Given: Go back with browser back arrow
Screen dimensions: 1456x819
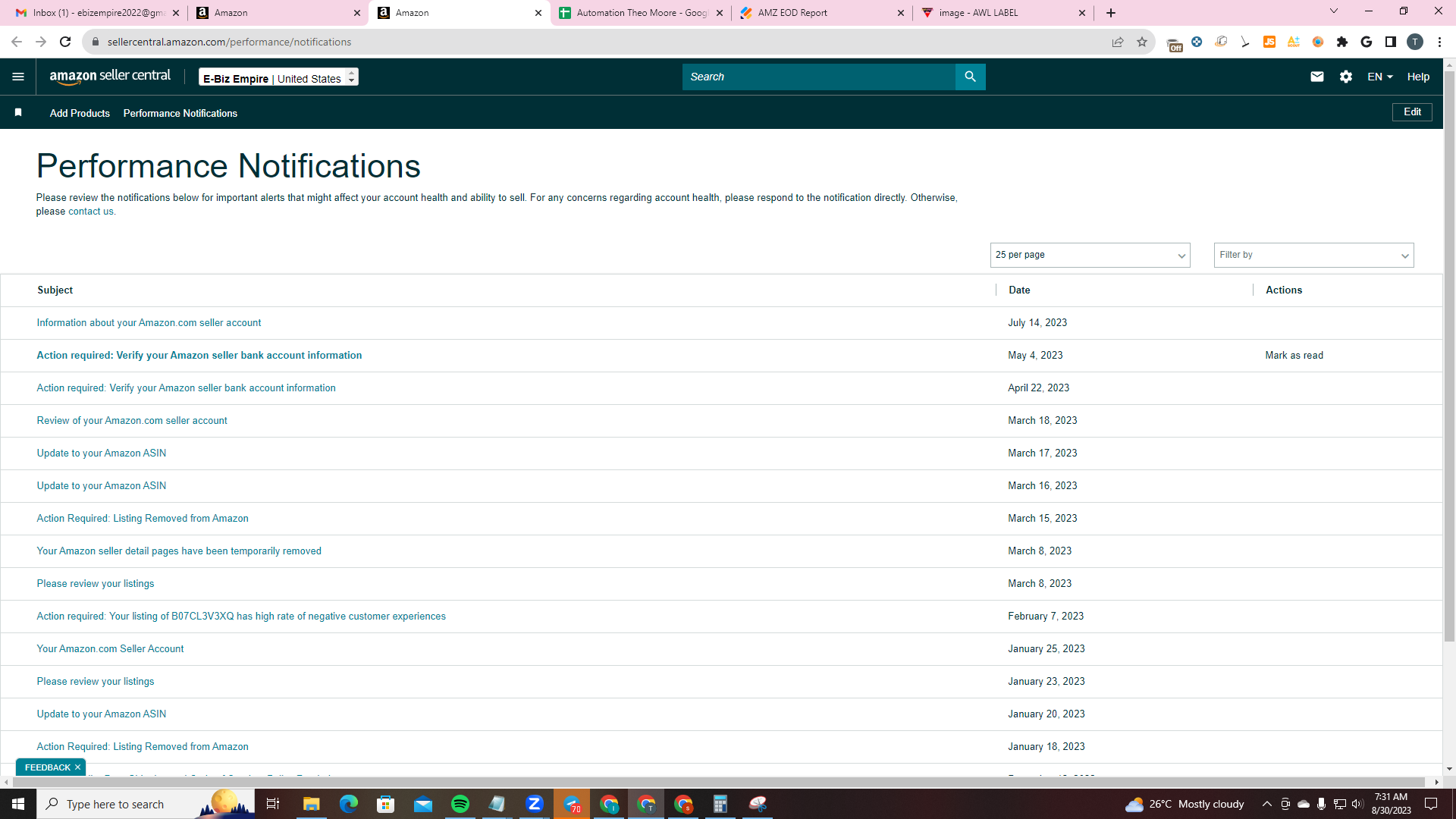Looking at the screenshot, I should coord(17,42).
